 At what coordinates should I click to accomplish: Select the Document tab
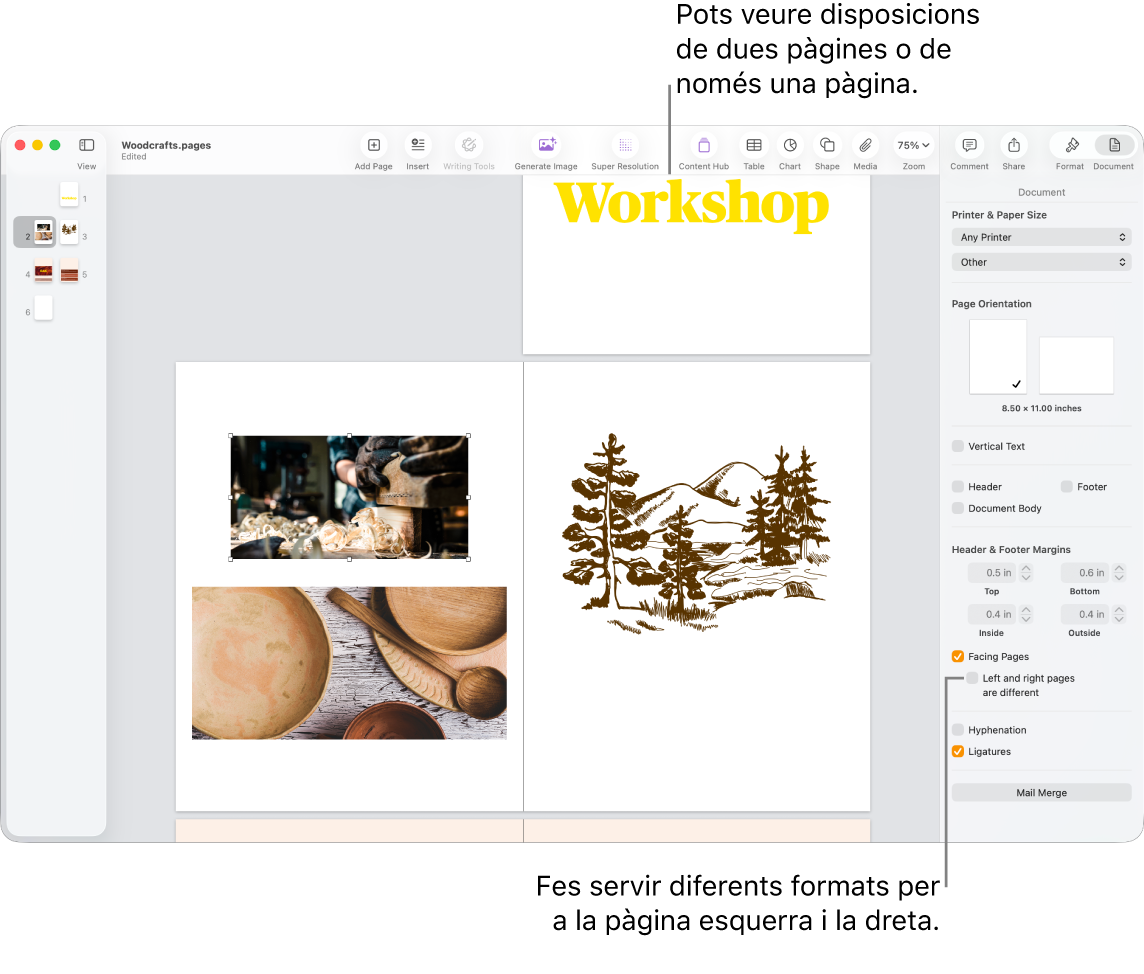(1112, 145)
